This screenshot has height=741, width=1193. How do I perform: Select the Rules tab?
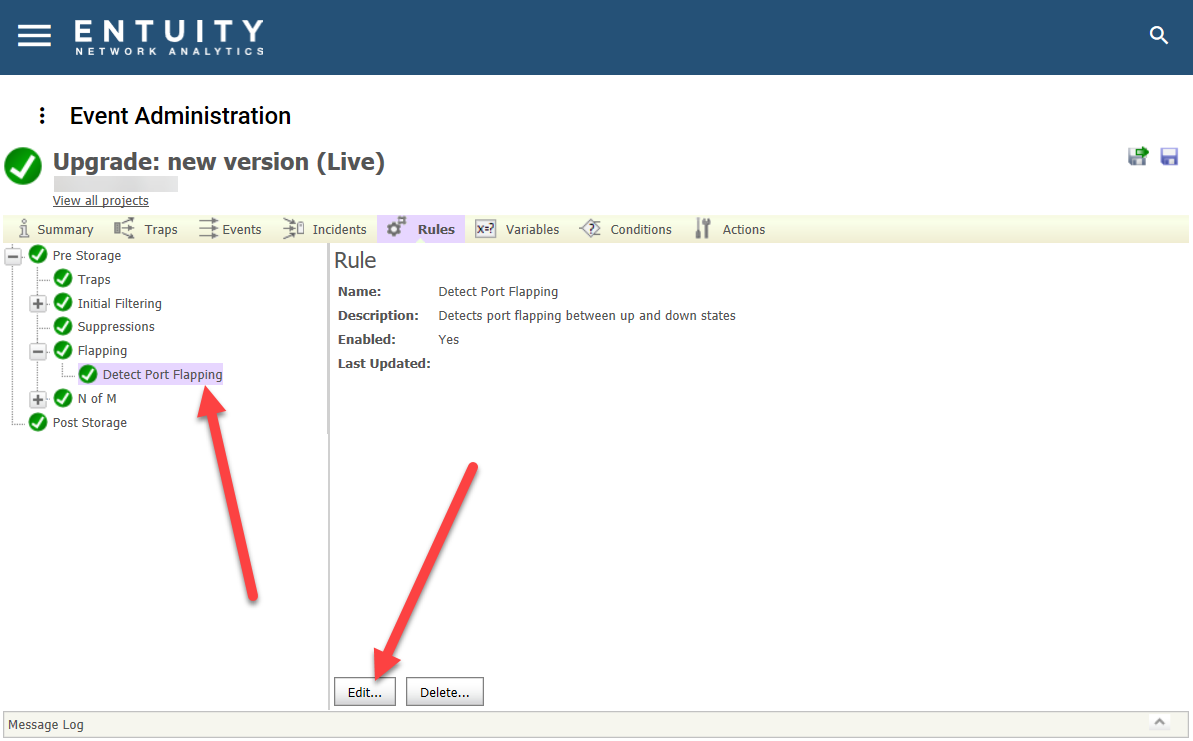[421, 229]
